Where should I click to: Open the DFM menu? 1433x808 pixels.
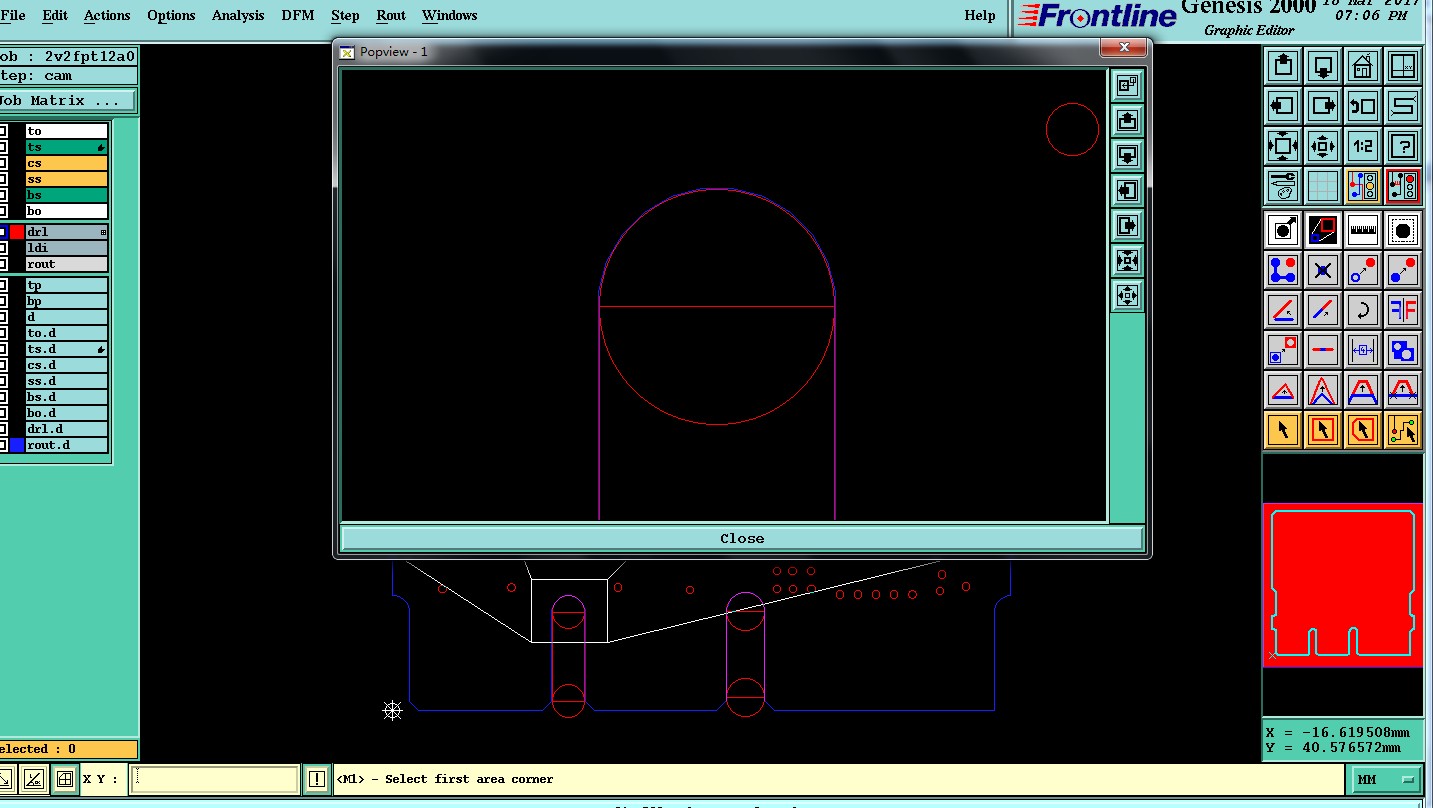pos(297,15)
